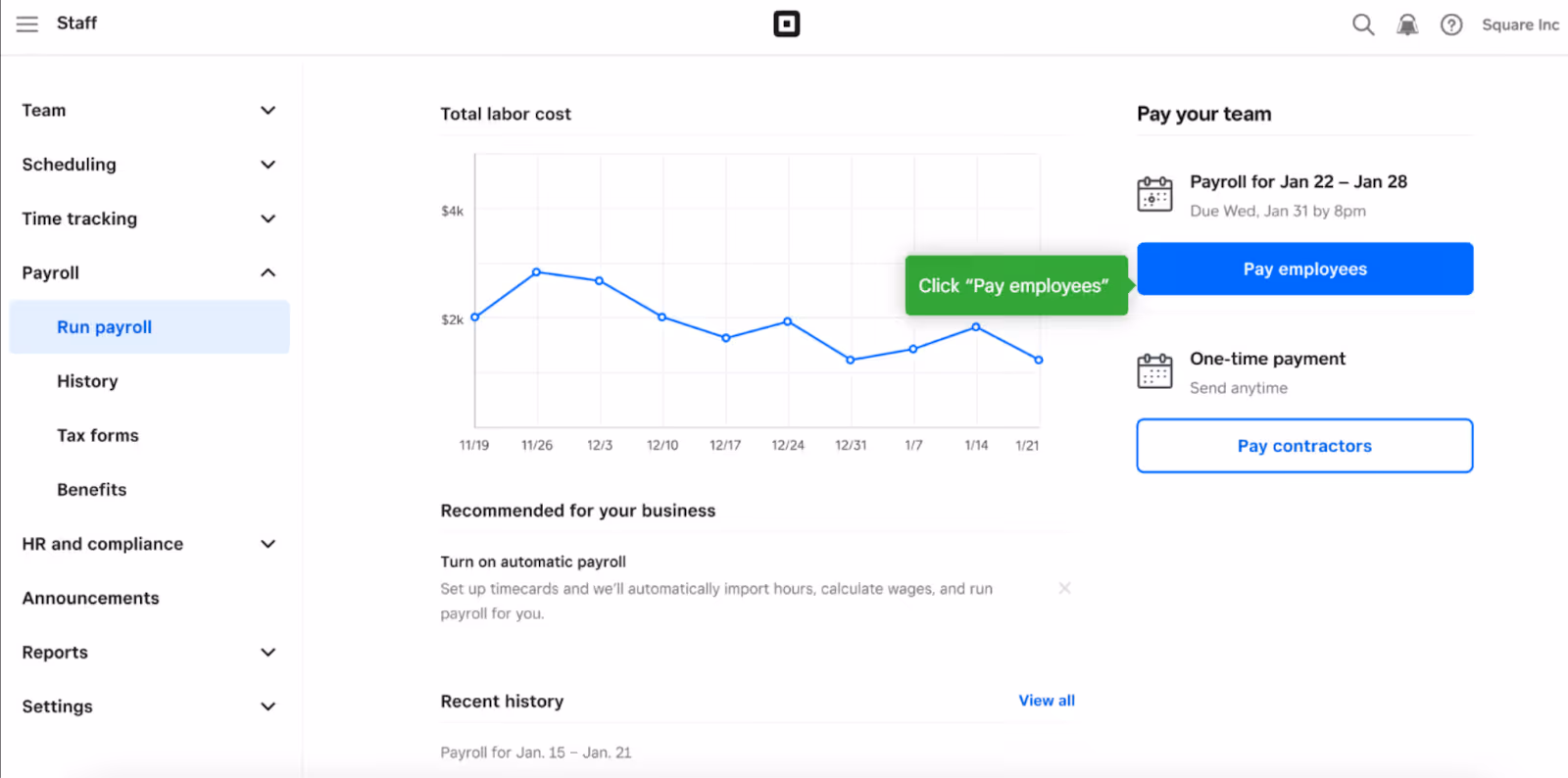
Task: Click the payroll calendar icon for Jan 22 – Jan 28
Action: (1154, 194)
